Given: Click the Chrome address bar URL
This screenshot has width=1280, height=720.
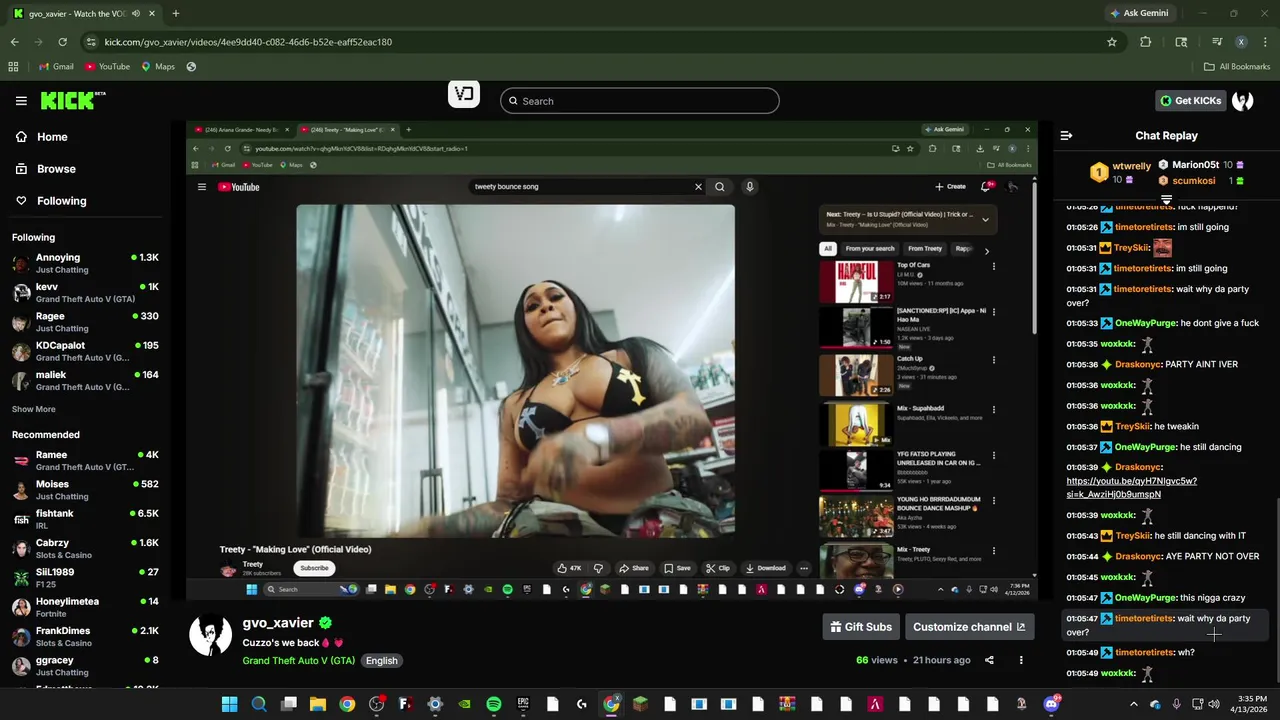Looking at the screenshot, I should tap(248, 42).
